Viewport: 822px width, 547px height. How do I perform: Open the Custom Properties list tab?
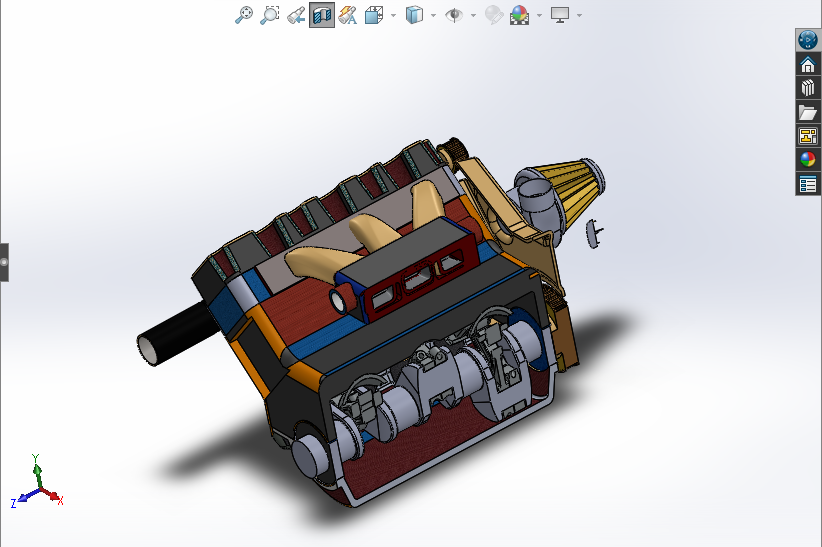click(x=808, y=184)
